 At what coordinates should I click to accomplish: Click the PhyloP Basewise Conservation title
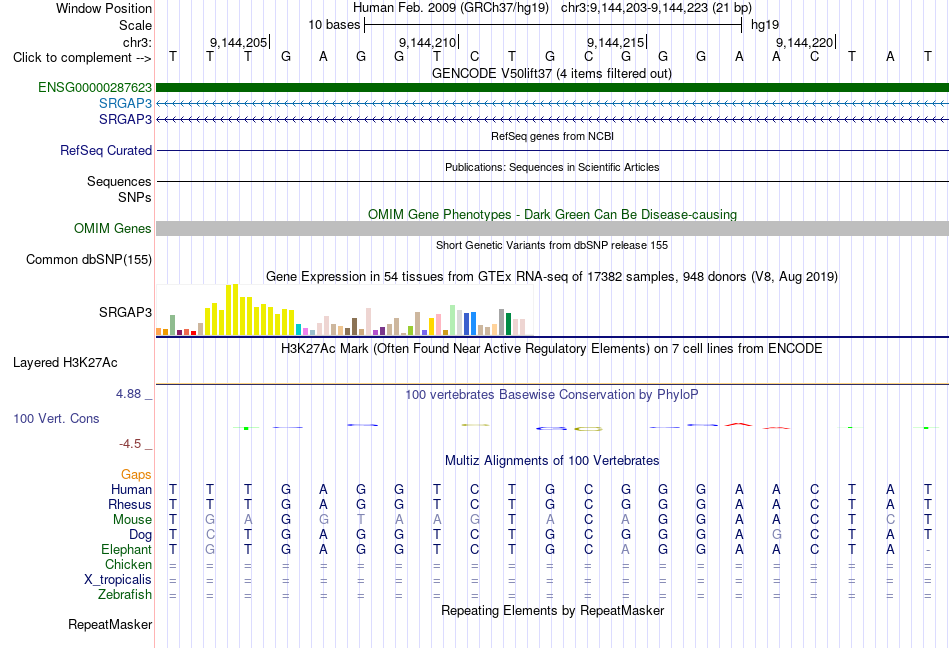(x=552, y=395)
